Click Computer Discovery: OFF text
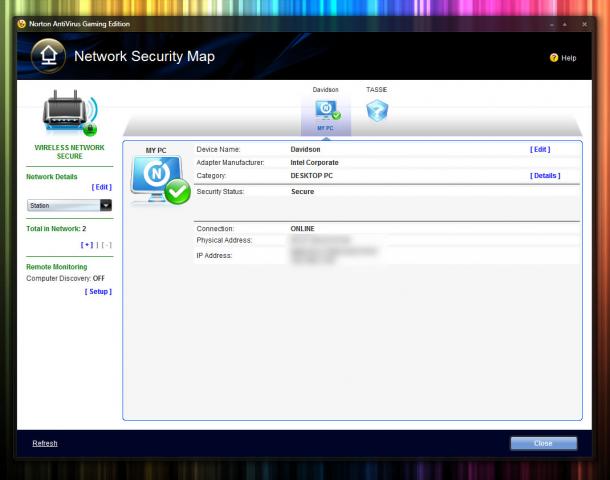 [x=65, y=279]
